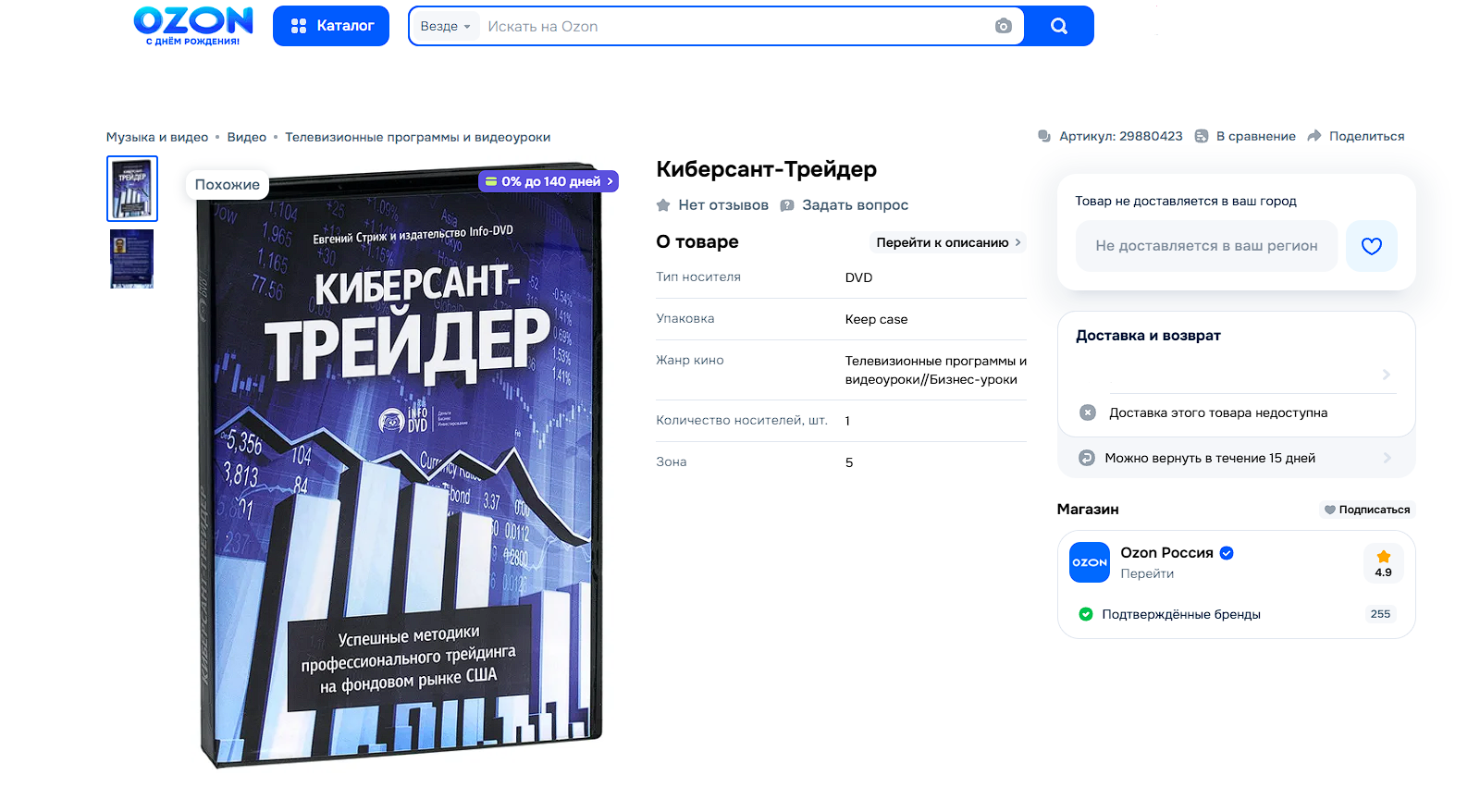Share product via Поделиться

coord(1356,136)
